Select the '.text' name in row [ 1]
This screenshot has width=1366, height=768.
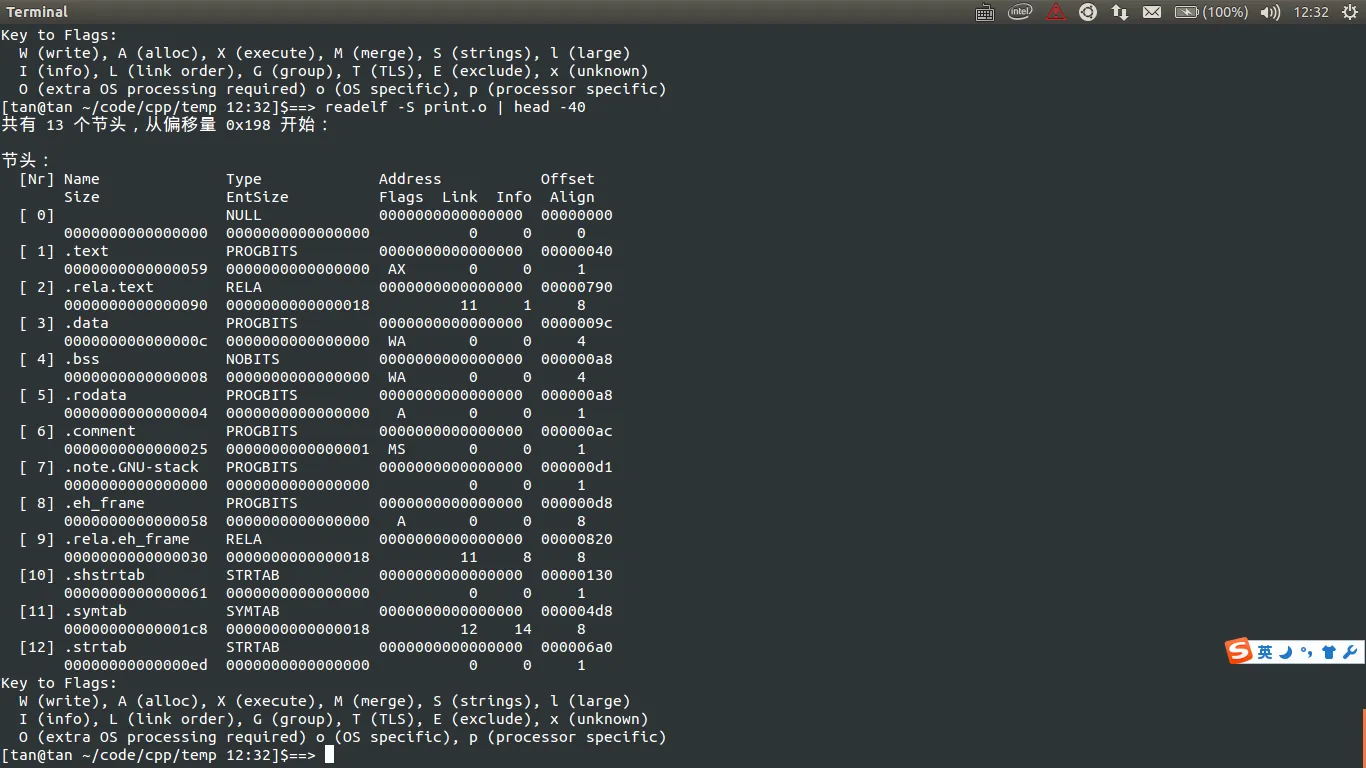pos(86,251)
